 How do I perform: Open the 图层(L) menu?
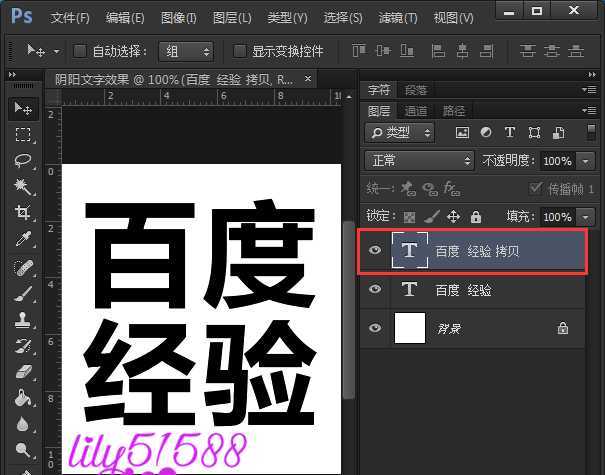tap(232, 18)
